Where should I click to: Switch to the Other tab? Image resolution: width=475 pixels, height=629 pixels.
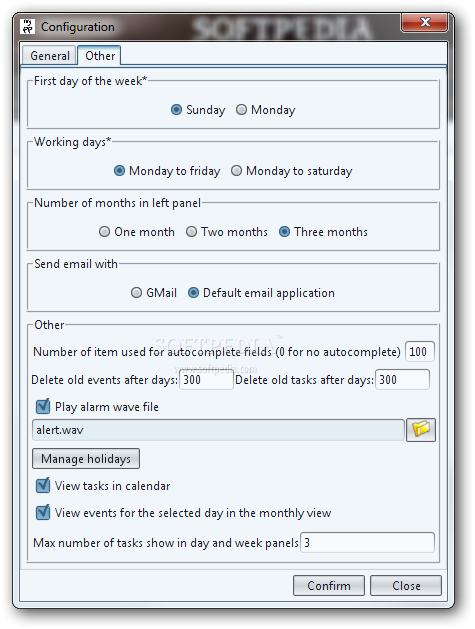100,55
